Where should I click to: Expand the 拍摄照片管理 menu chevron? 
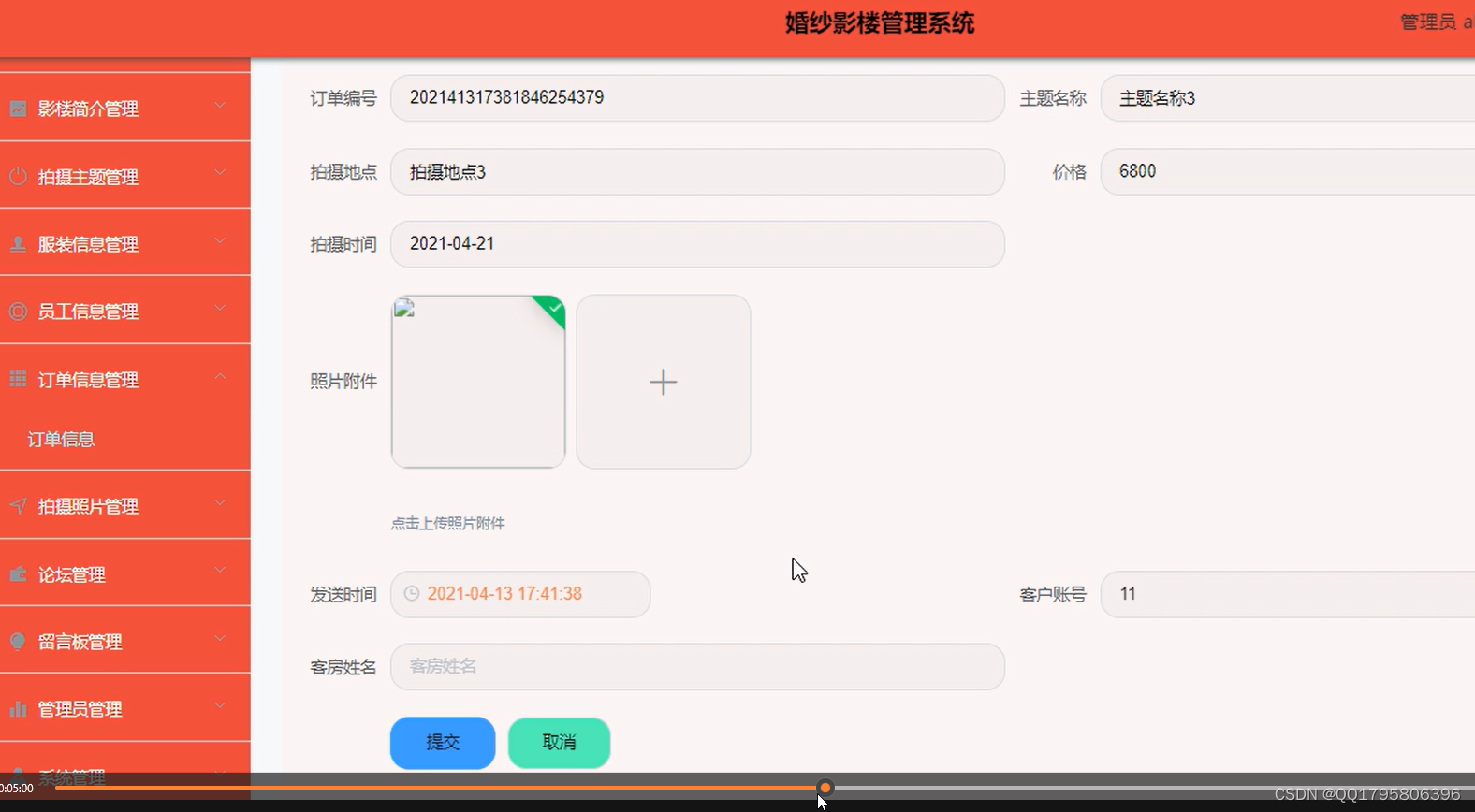click(220, 502)
